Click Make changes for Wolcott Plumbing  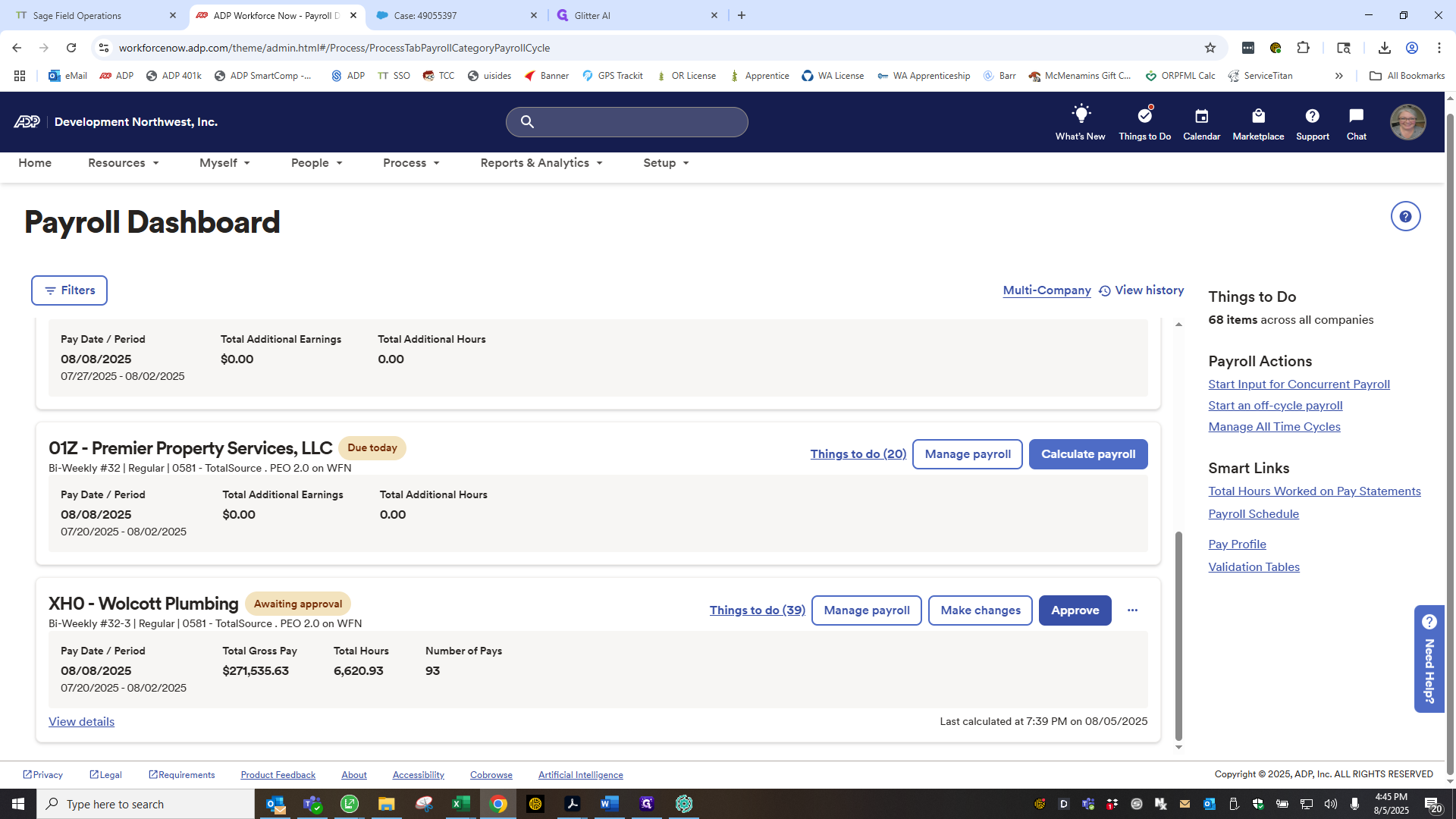(980, 610)
